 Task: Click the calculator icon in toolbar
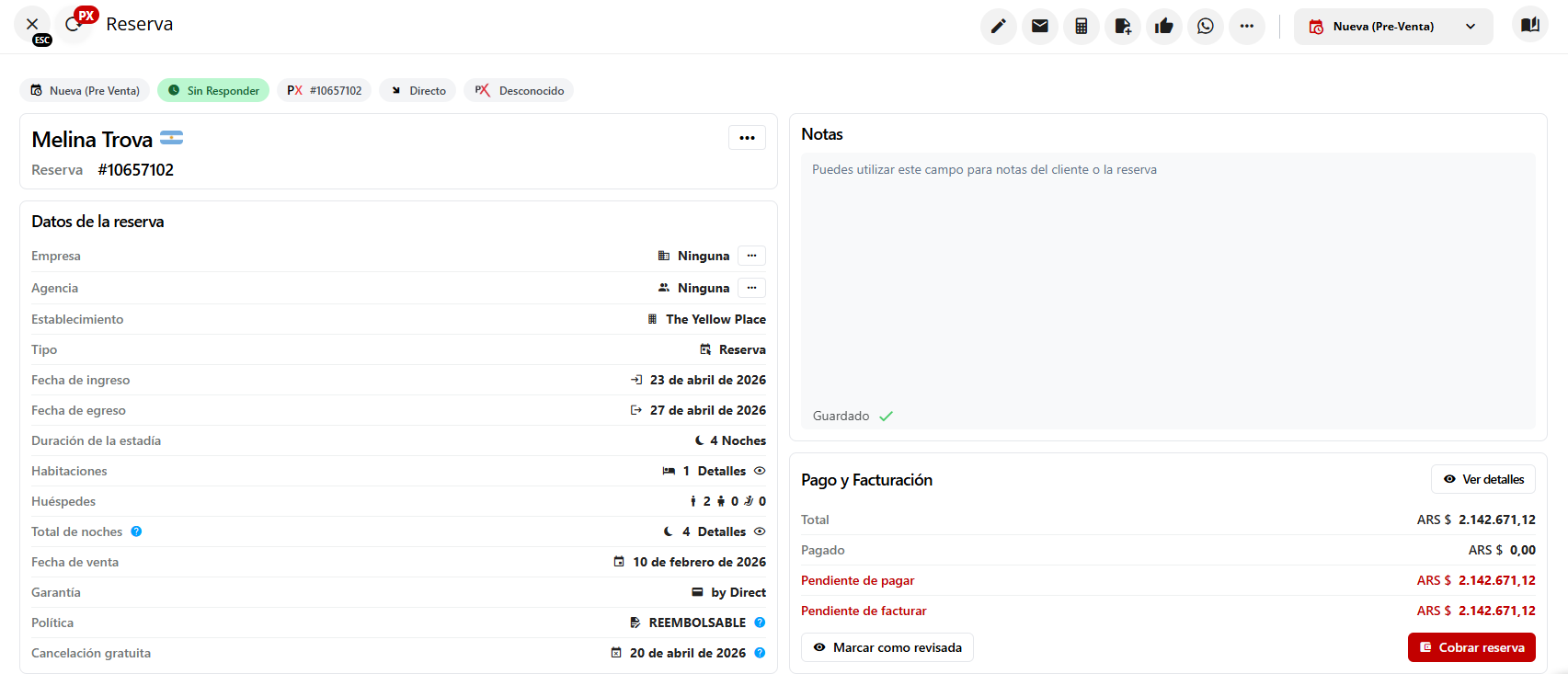click(1081, 27)
